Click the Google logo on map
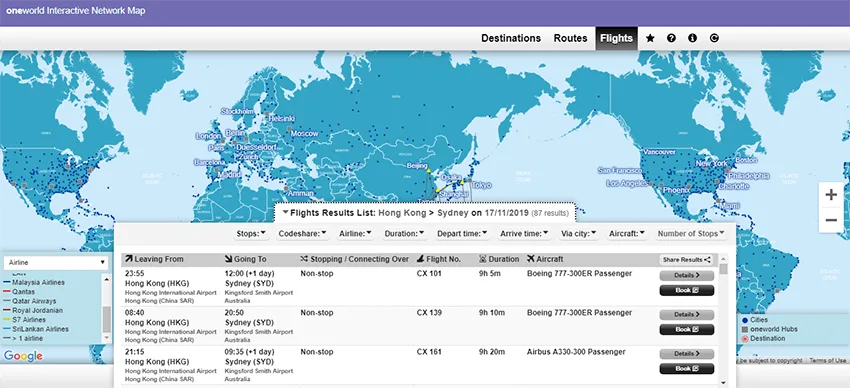Image resolution: width=850 pixels, height=388 pixels. coord(23,356)
